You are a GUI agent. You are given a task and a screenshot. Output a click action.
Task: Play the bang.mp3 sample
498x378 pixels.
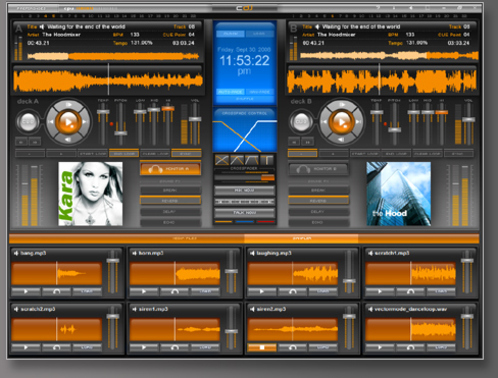[x=26, y=292]
